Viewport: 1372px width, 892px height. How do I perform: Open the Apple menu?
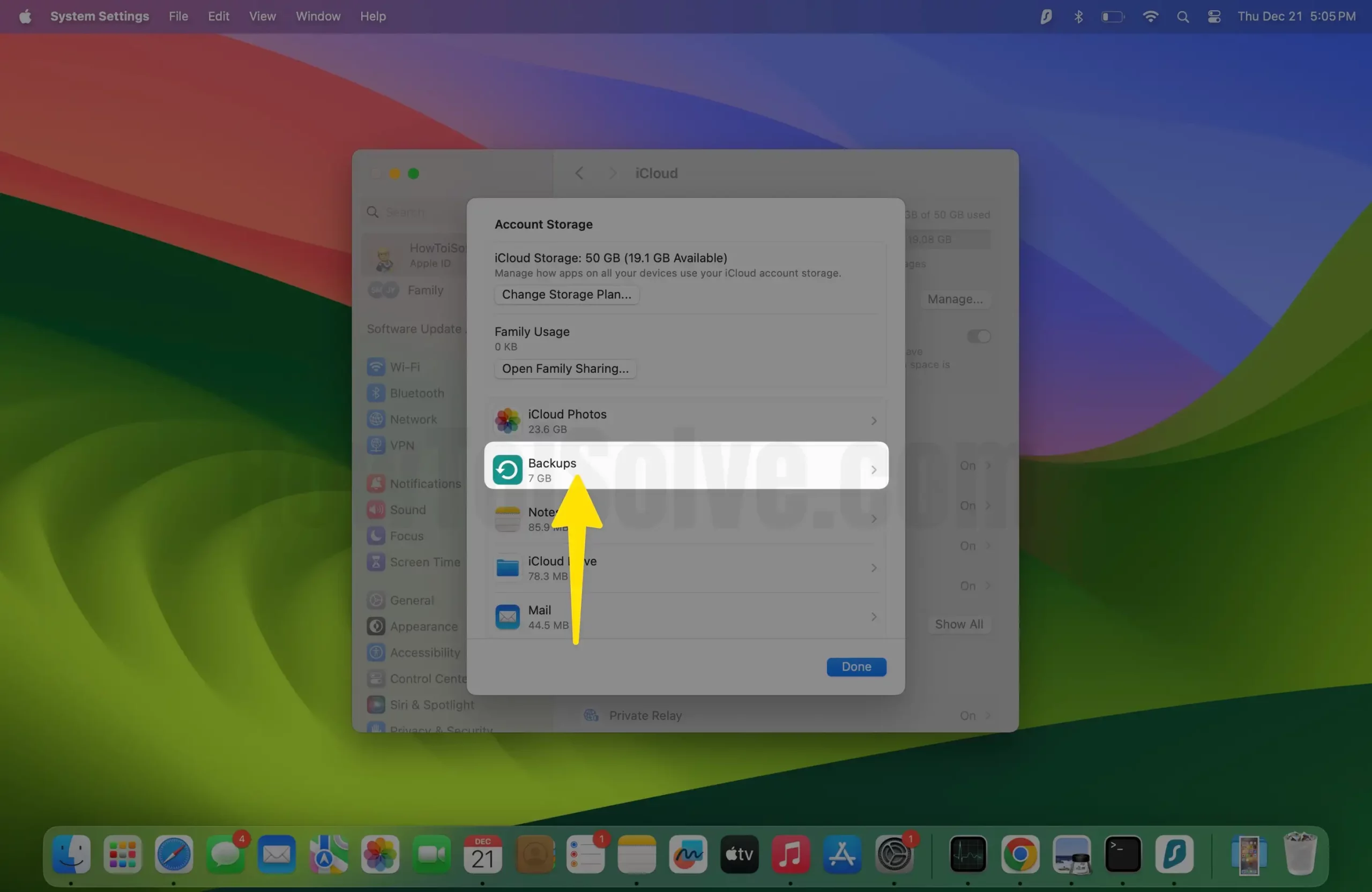25,16
